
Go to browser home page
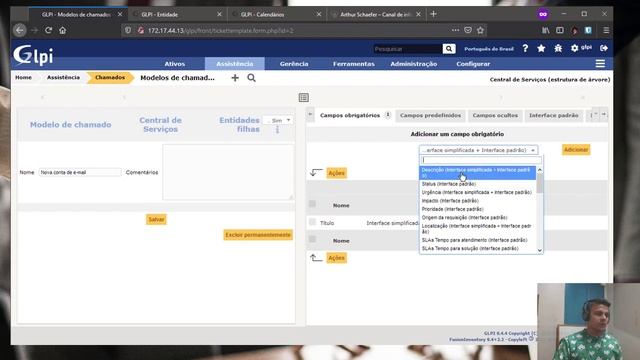pos(62,30)
